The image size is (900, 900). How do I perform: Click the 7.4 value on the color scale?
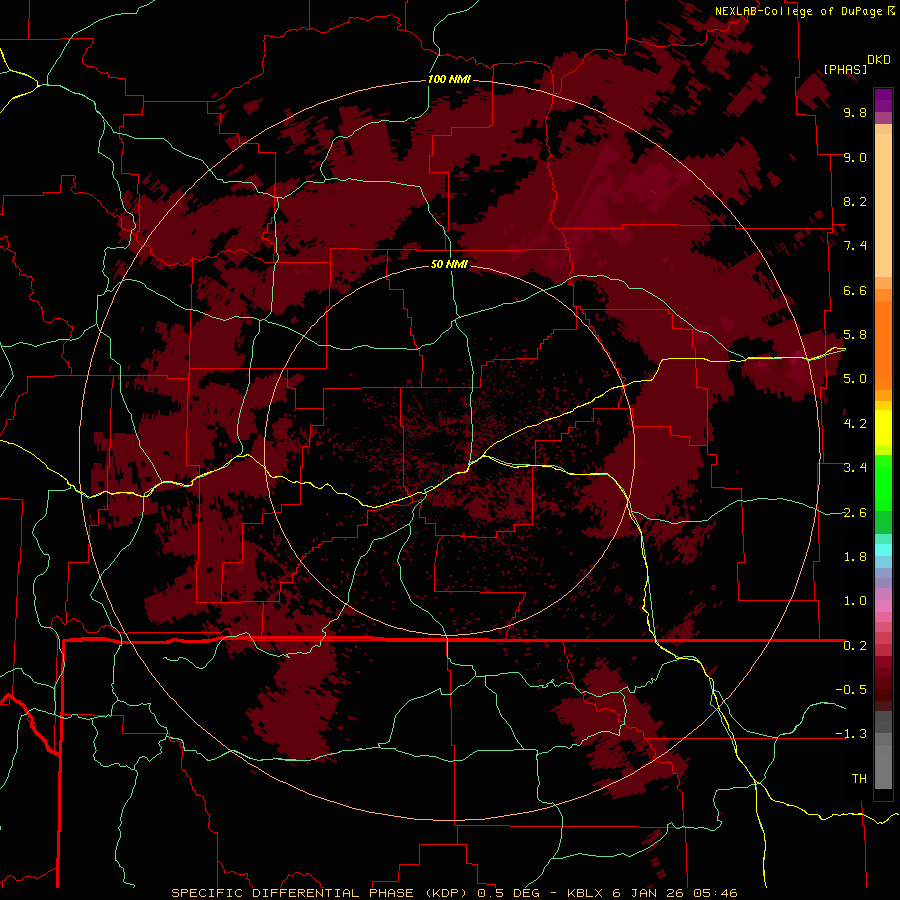click(x=855, y=246)
